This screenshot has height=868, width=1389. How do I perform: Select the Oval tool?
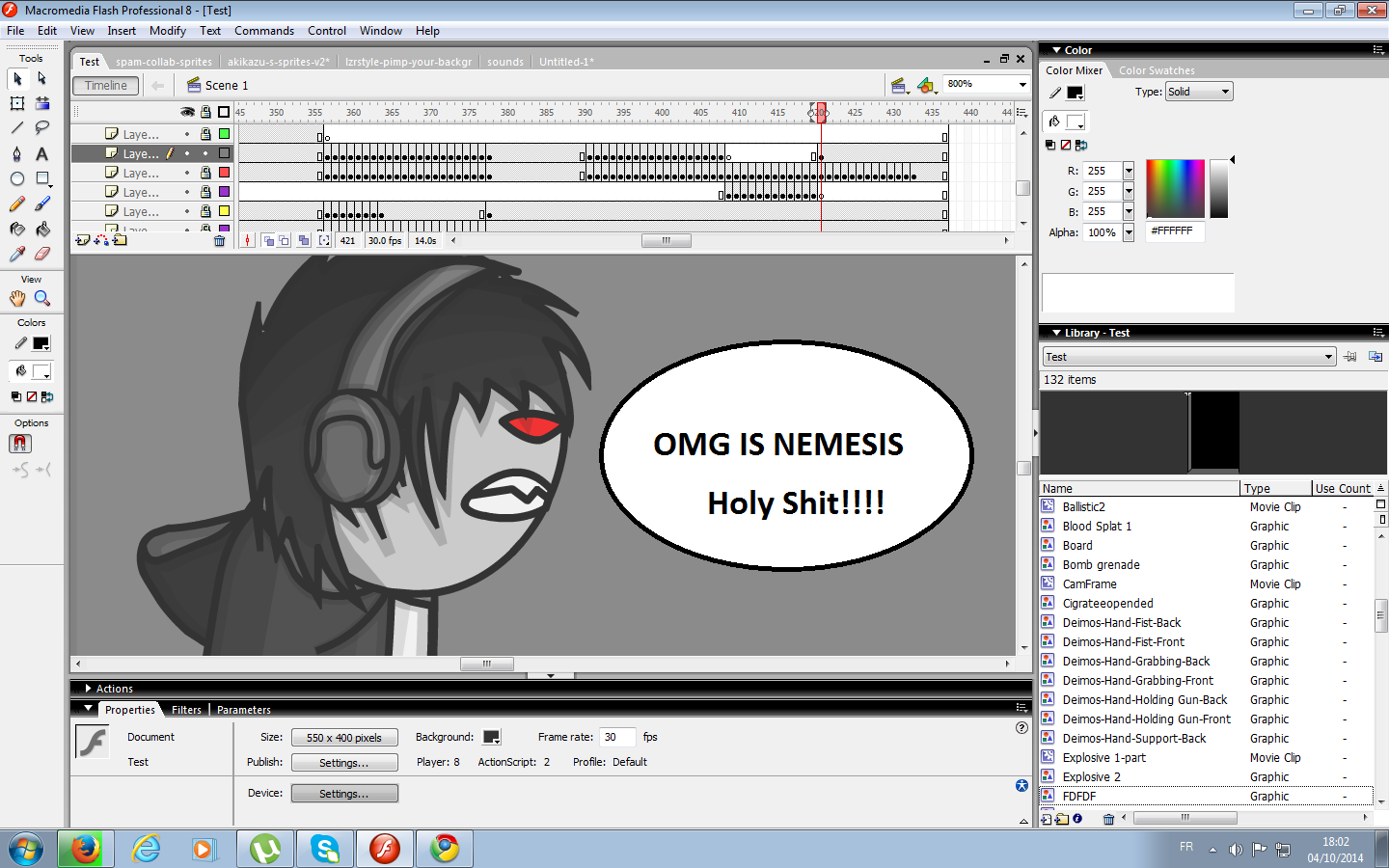[17, 178]
